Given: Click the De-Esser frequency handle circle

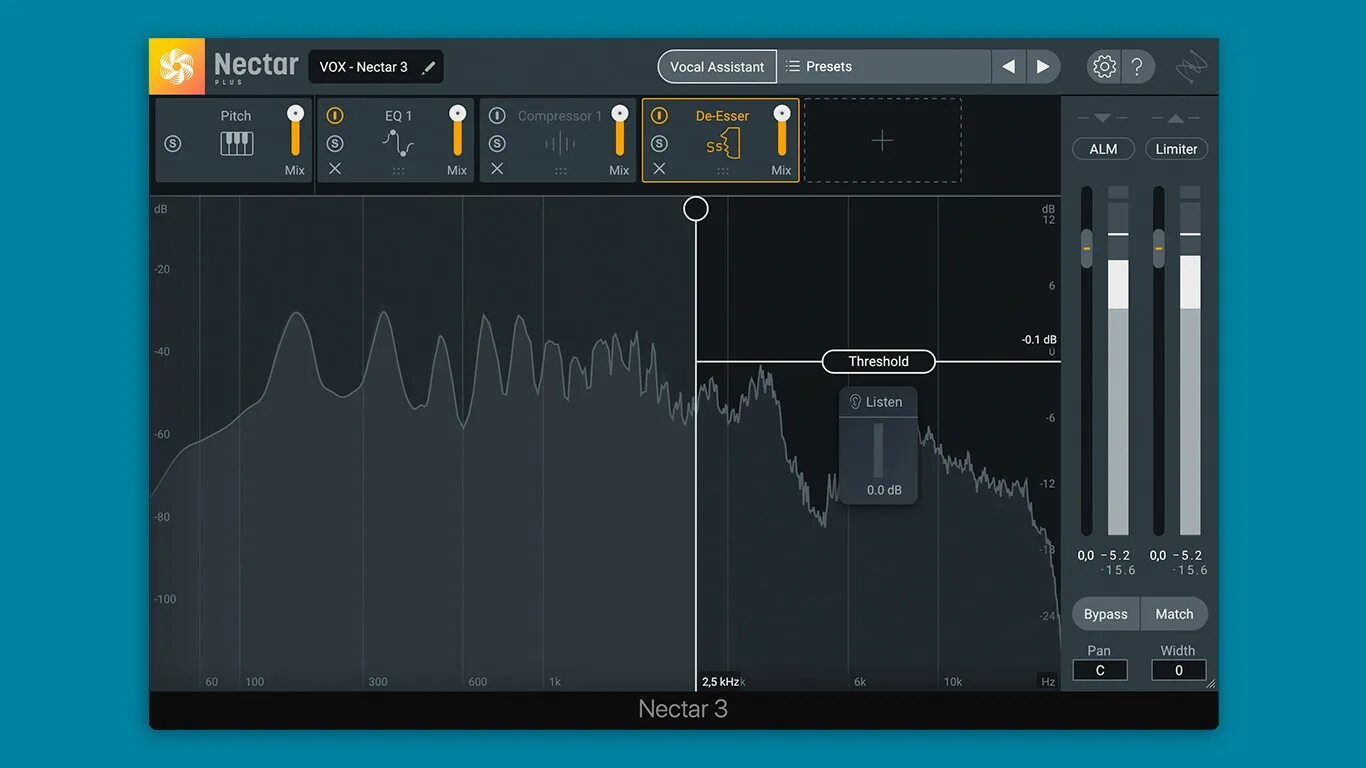Looking at the screenshot, I should tap(696, 208).
